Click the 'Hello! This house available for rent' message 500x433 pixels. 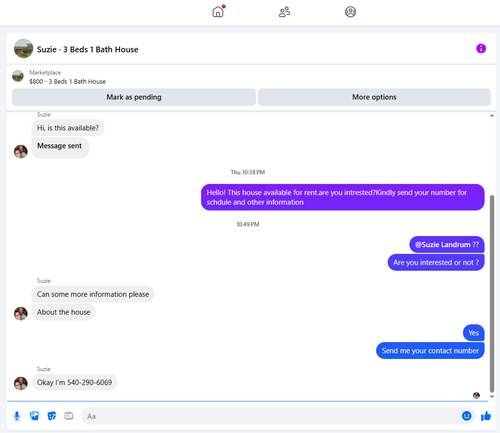343,197
